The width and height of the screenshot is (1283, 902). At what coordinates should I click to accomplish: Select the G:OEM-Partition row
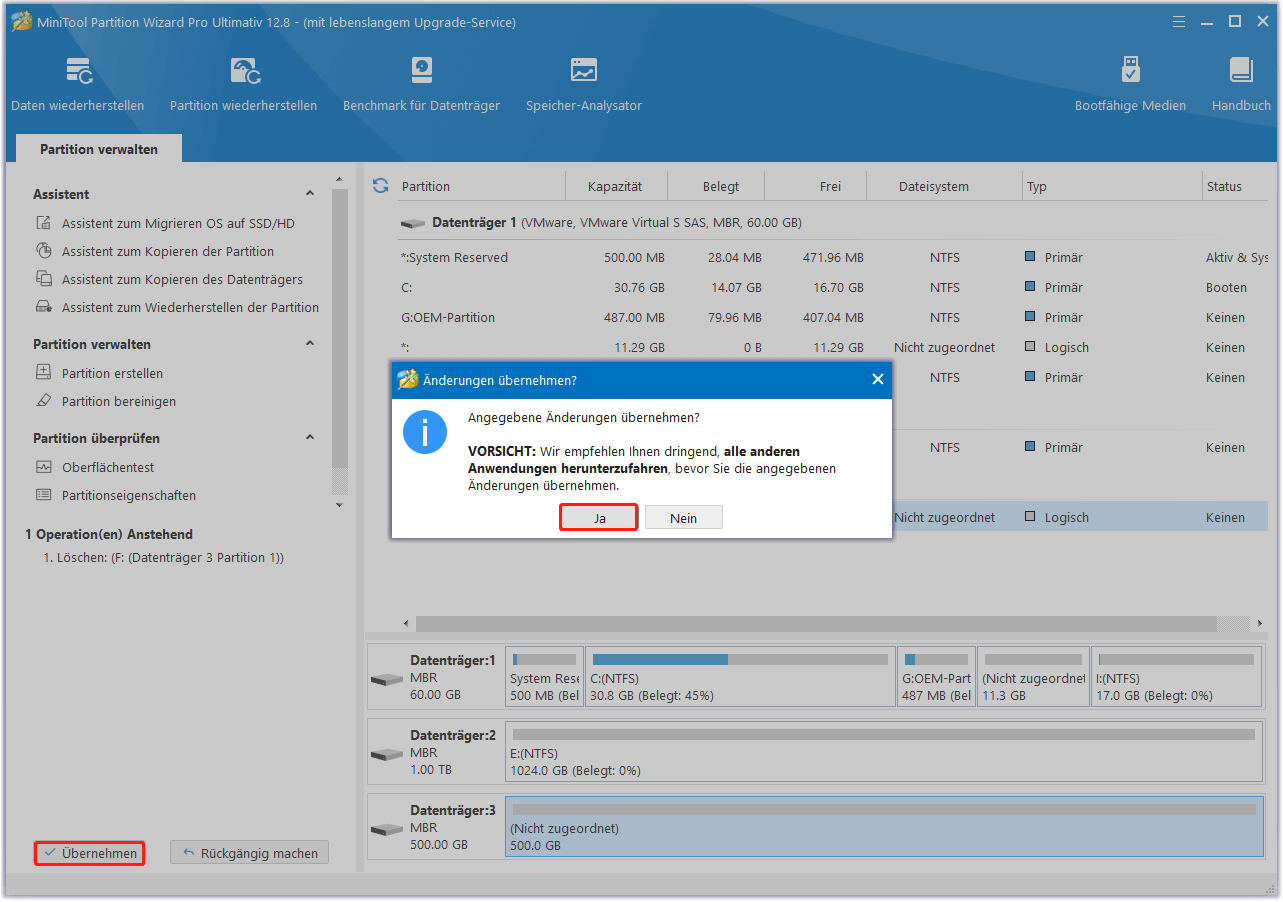(x=832, y=318)
